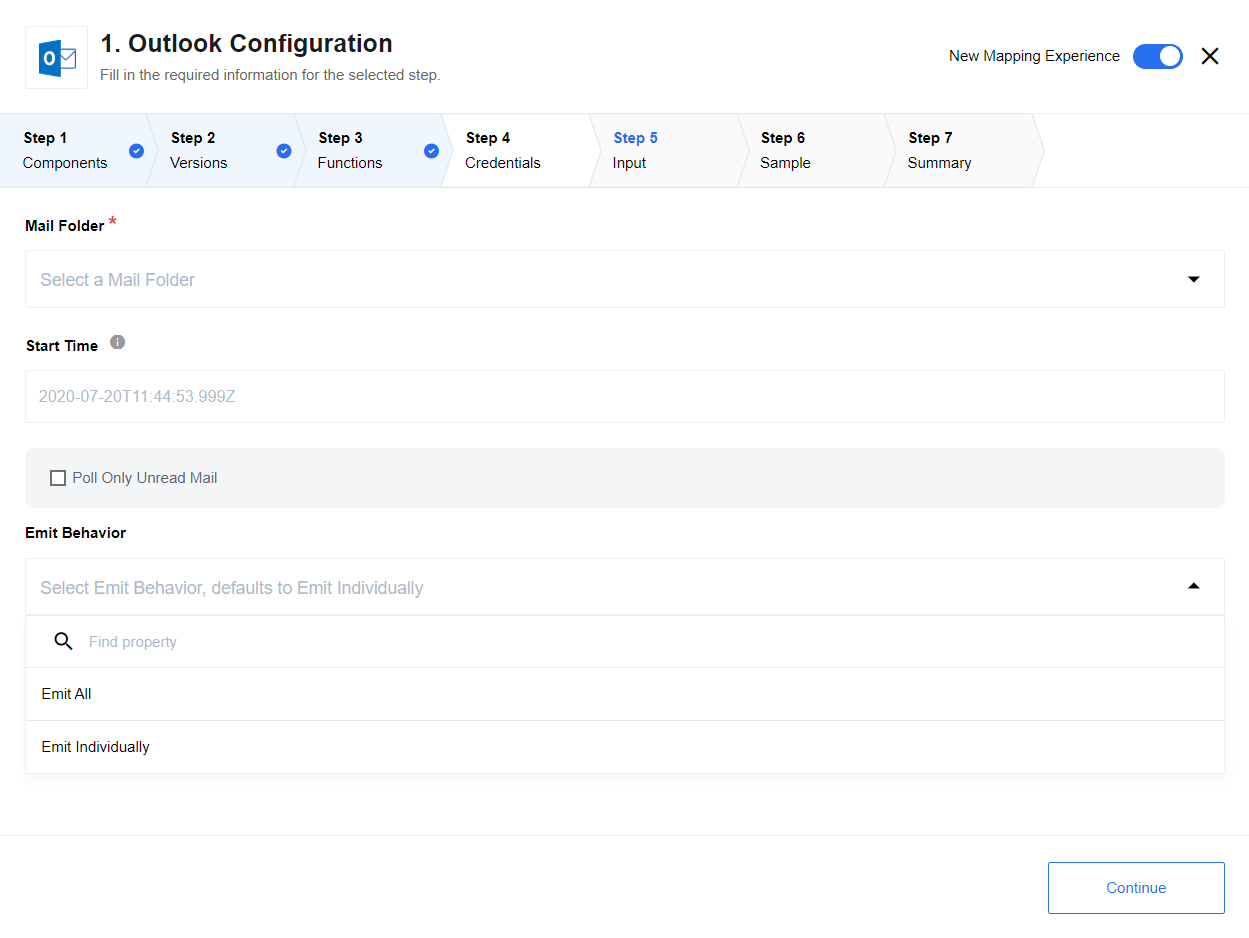This screenshot has height=938, width=1249.
Task: Click the Start Time info icon
Action: click(117, 342)
